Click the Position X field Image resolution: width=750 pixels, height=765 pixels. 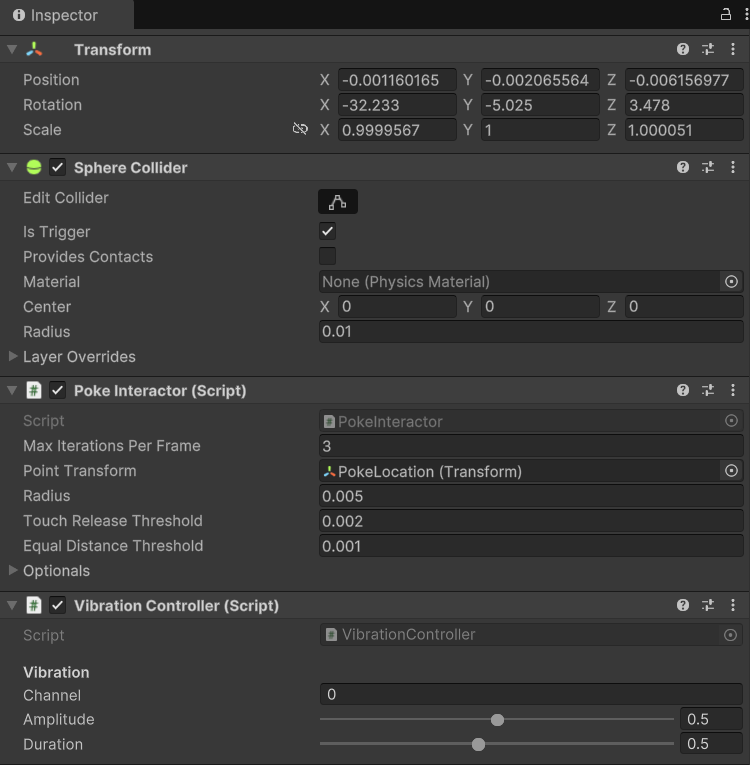(397, 80)
